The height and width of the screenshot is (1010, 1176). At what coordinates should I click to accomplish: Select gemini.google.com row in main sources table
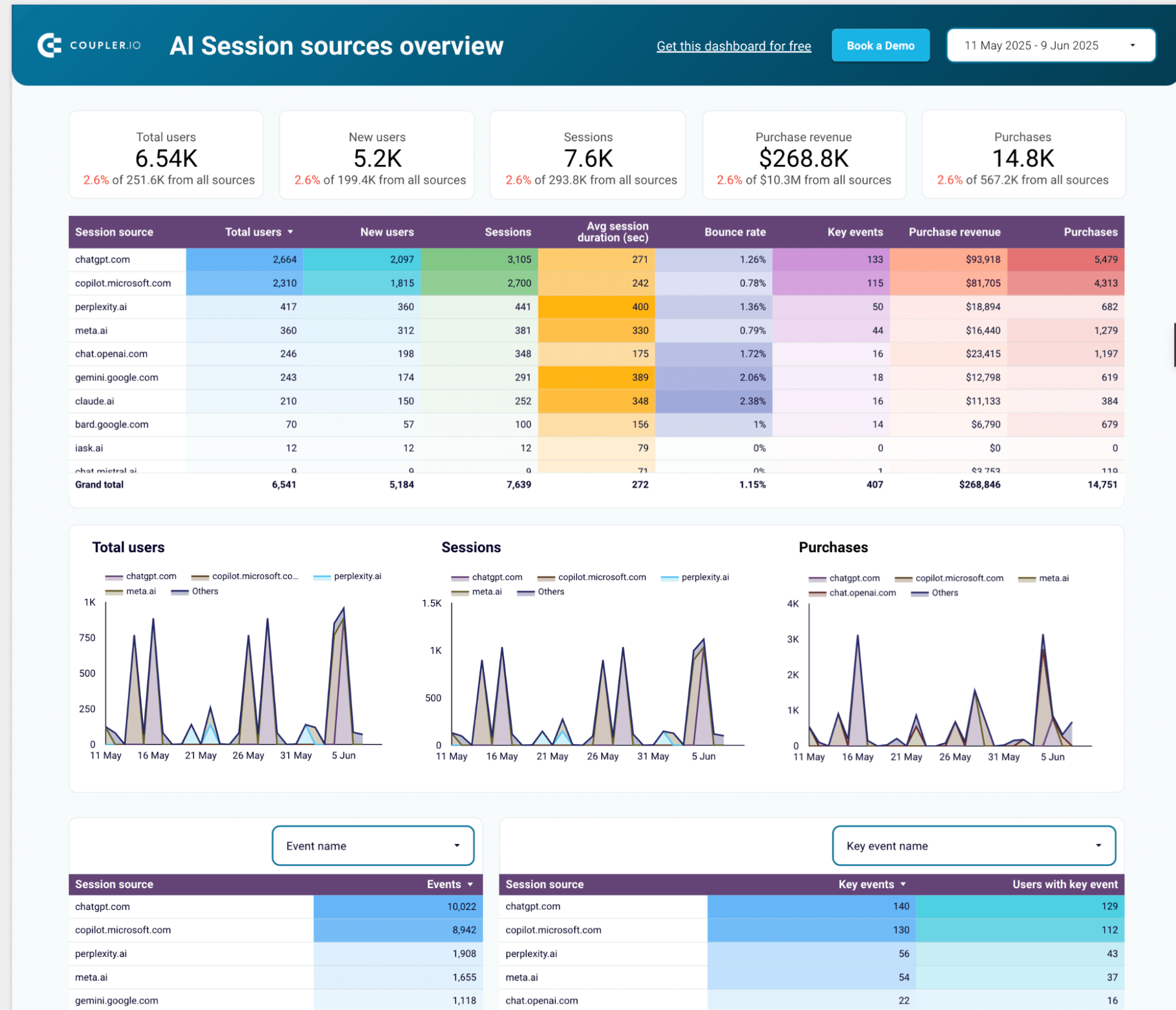pos(596,377)
